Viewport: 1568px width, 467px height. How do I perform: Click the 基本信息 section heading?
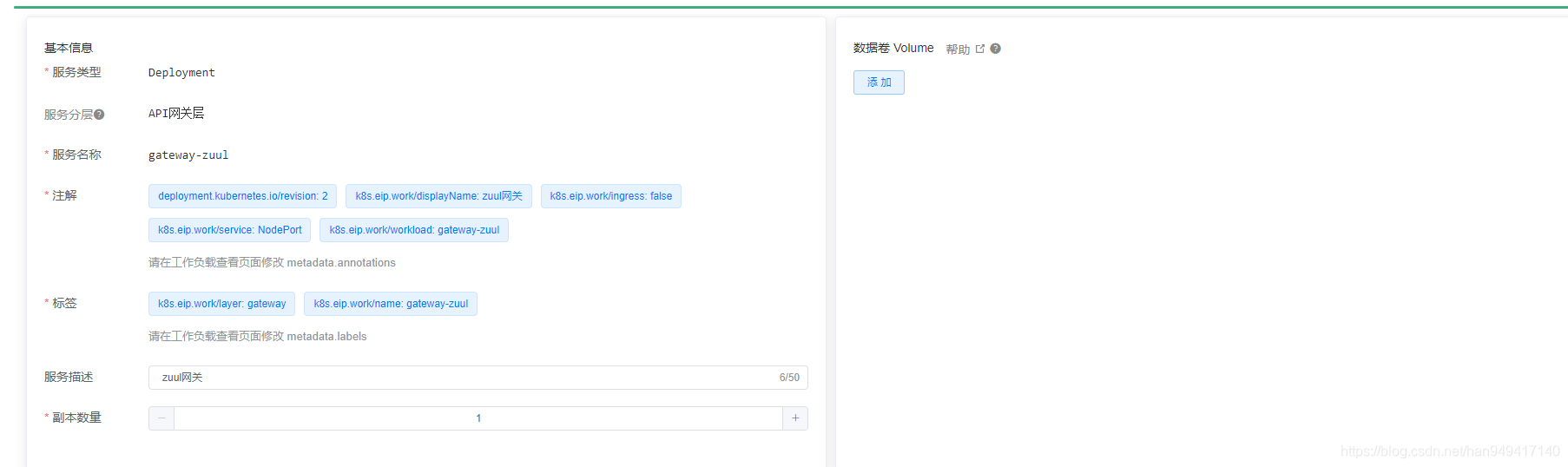(69, 48)
